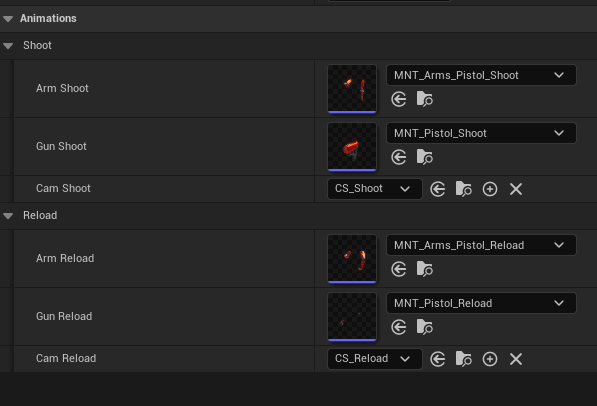Clear the Cam Reload class value
Image resolution: width=597 pixels, height=406 pixels.
pyautogui.click(x=516, y=359)
